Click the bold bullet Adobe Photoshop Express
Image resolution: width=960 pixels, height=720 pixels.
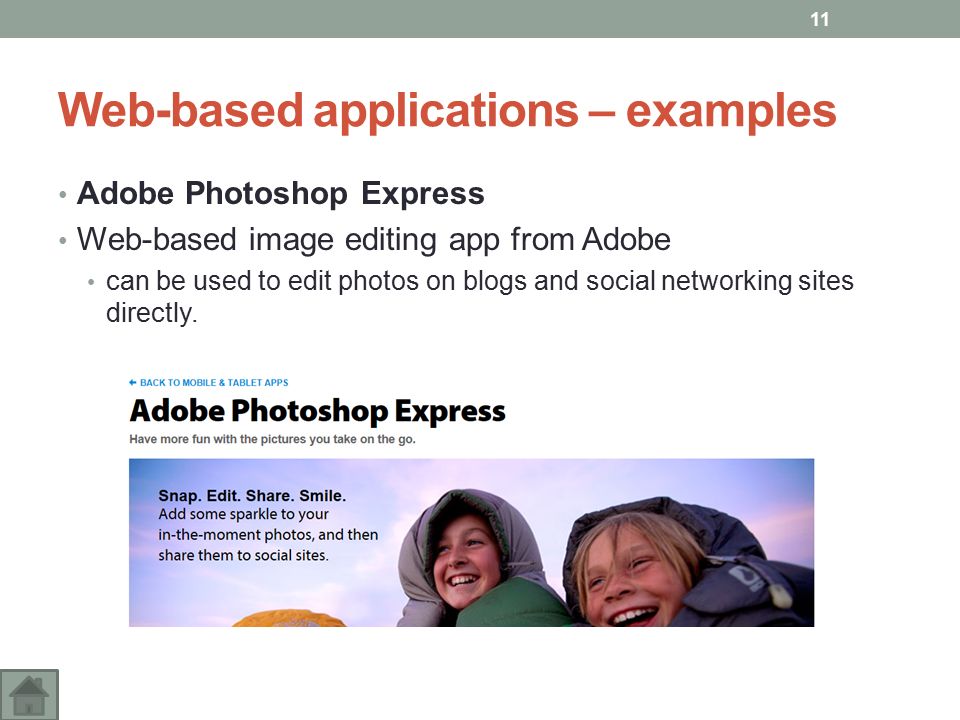pos(280,193)
